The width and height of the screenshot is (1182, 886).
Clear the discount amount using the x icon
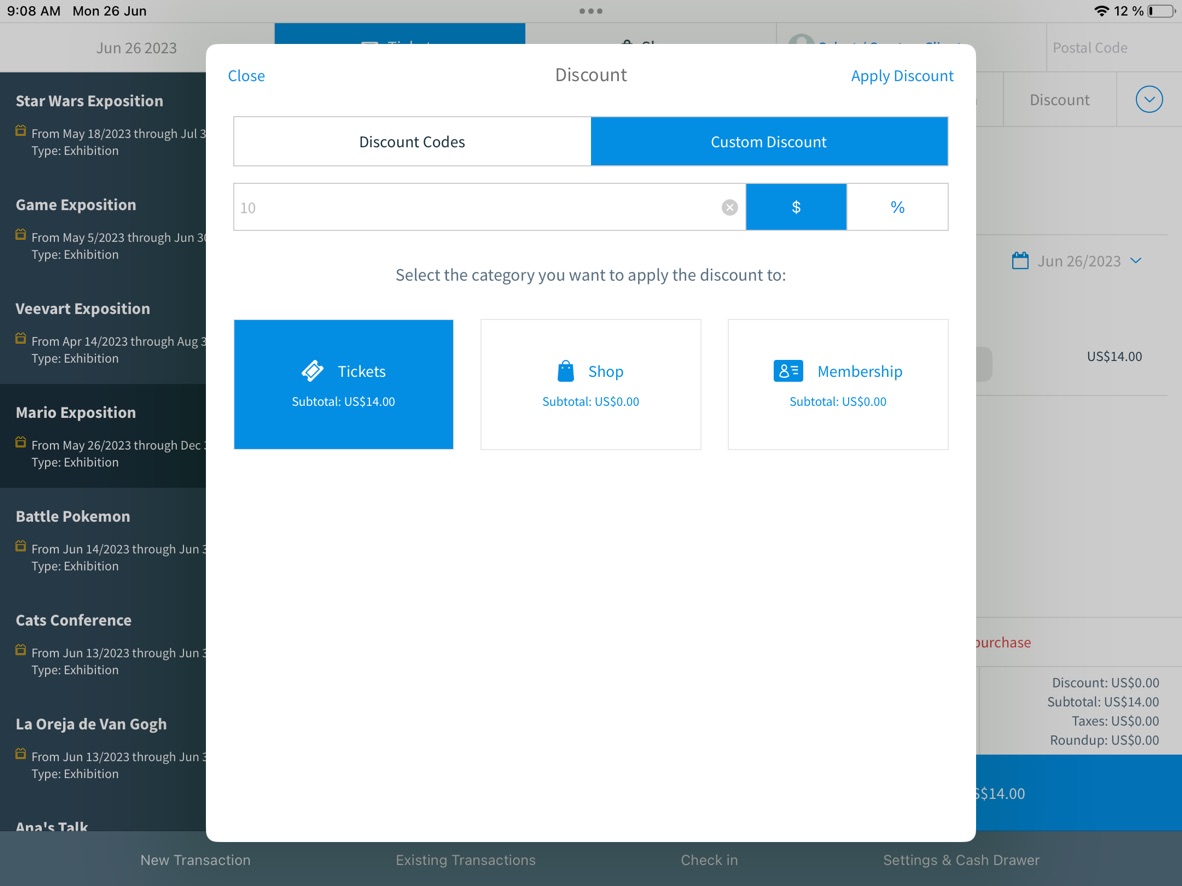click(x=729, y=207)
